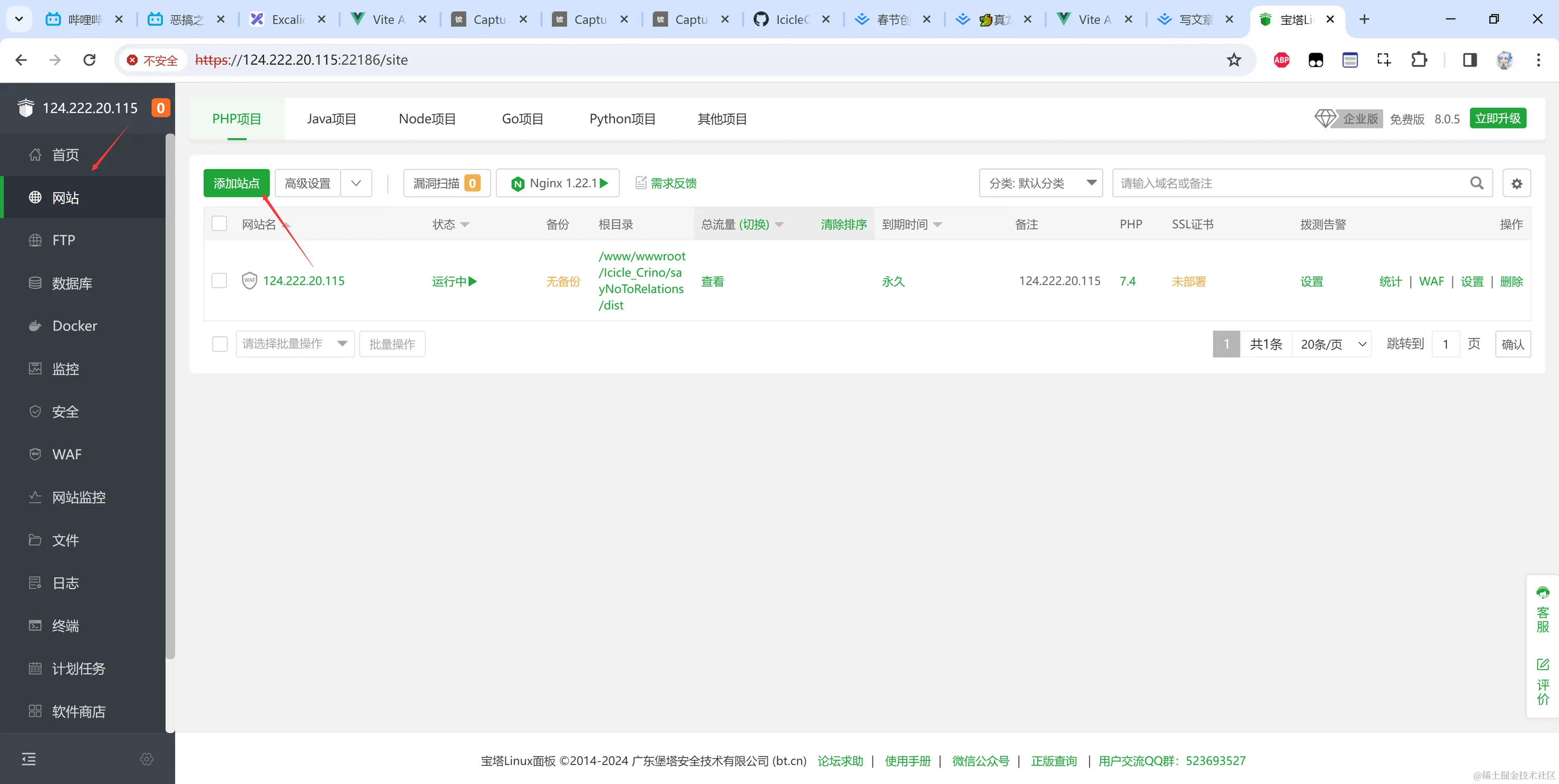Image resolution: width=1559 pixels, height=784 pixels.
Task: Bookmark this page with the star icon
Action: (x=1234, y=60)
